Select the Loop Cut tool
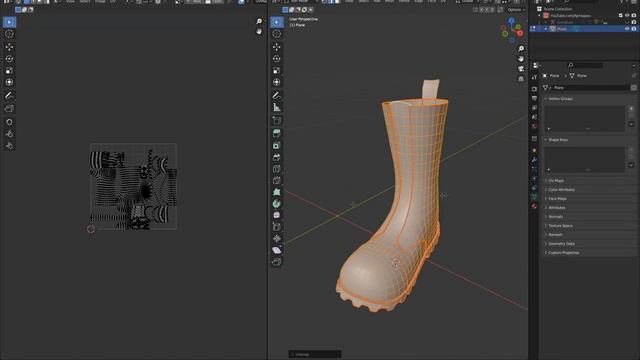This screenshot has height=360, width=640. 277,169
